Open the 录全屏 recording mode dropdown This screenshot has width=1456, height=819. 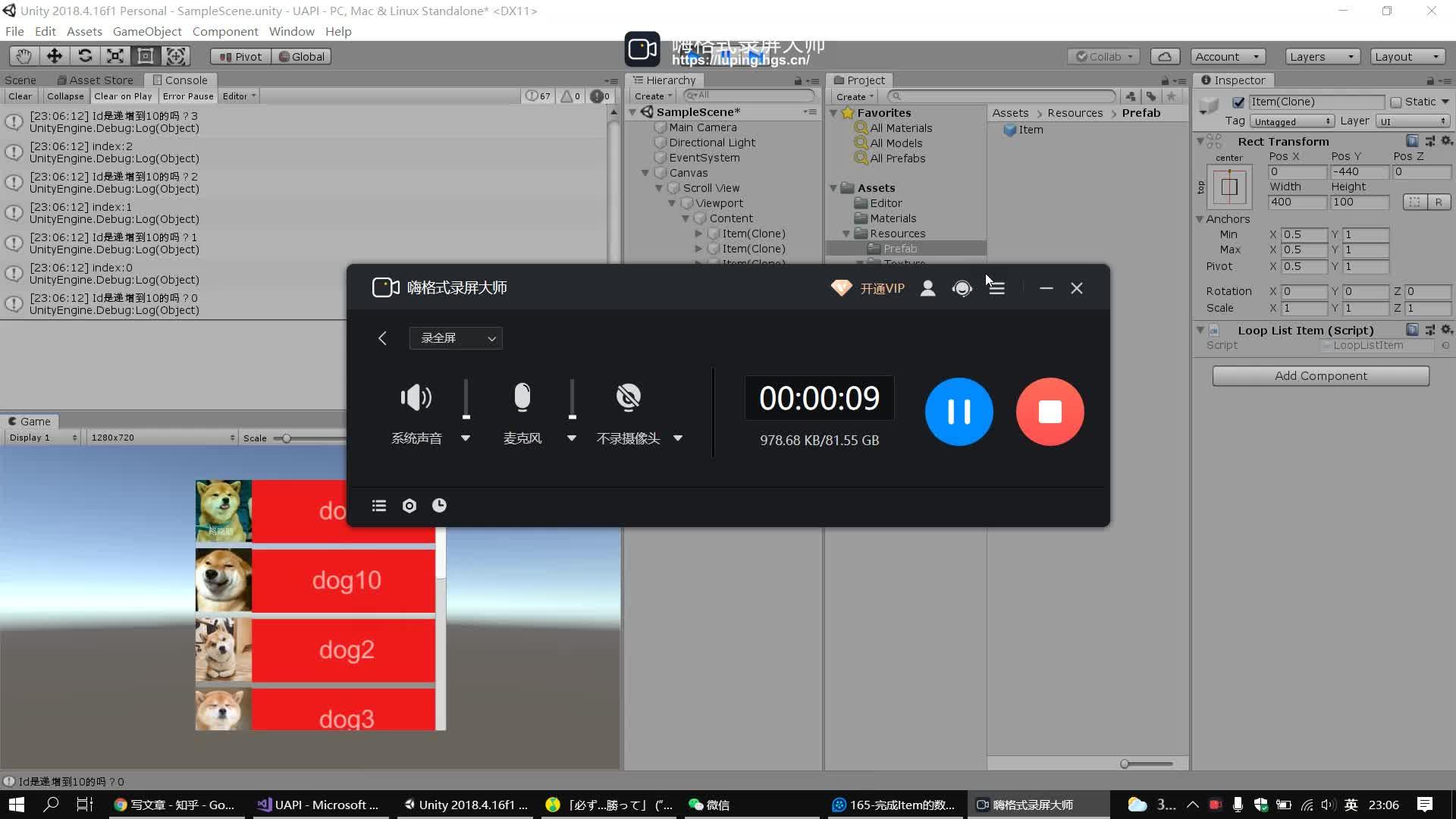tap(456, 338)
